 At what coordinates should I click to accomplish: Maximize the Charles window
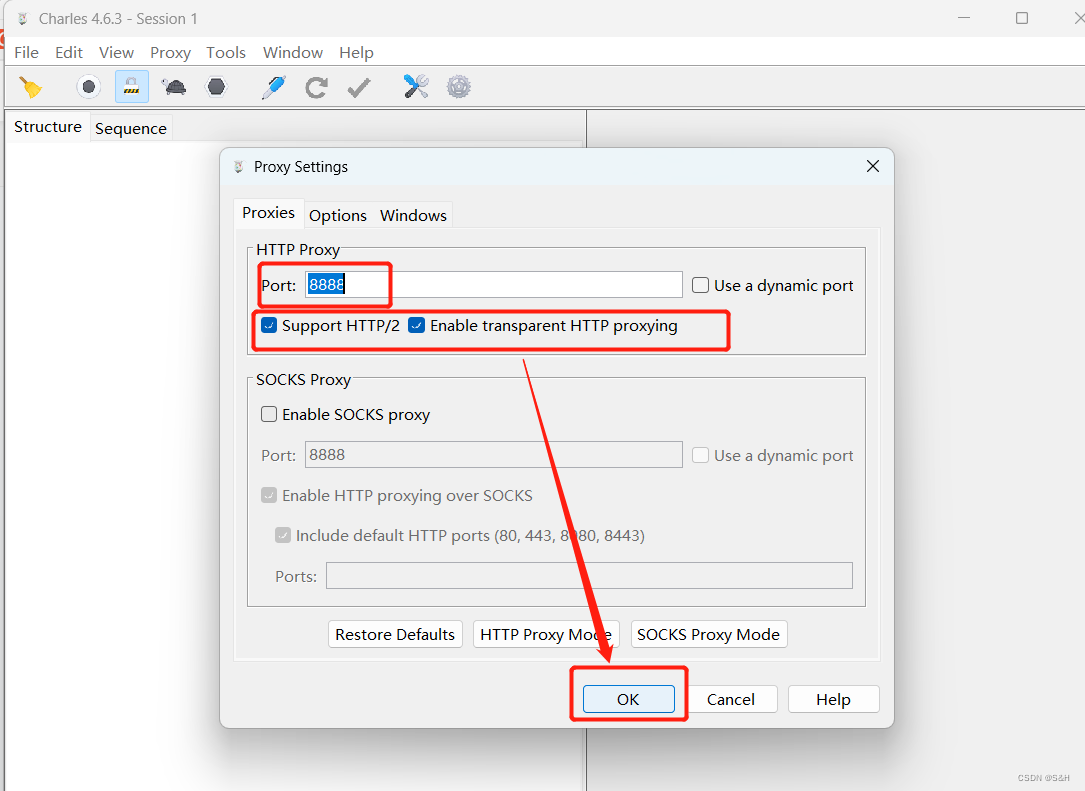click(x=1021, y=18)
